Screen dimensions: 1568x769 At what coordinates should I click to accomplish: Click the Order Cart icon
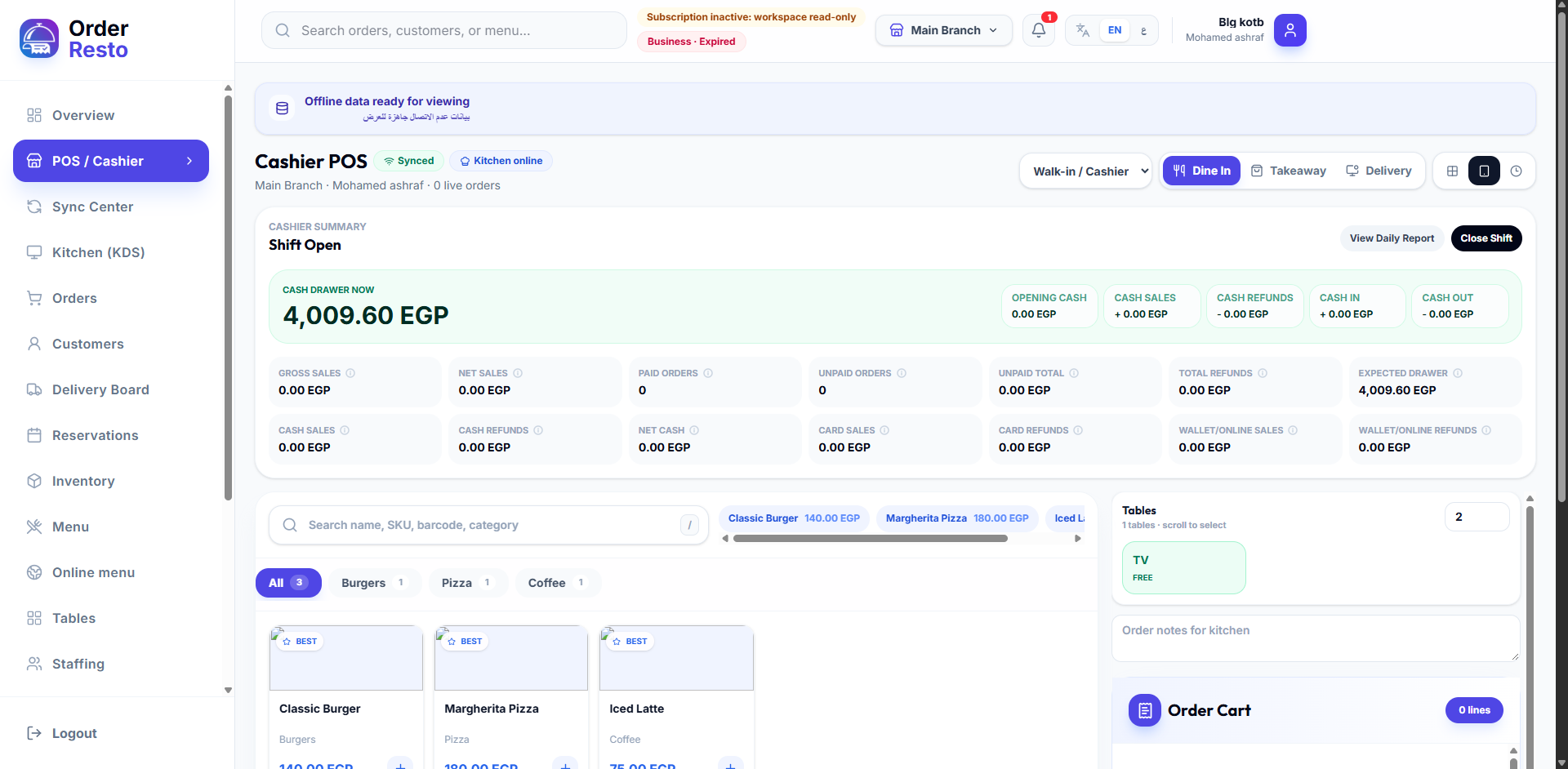[1145, 710]
